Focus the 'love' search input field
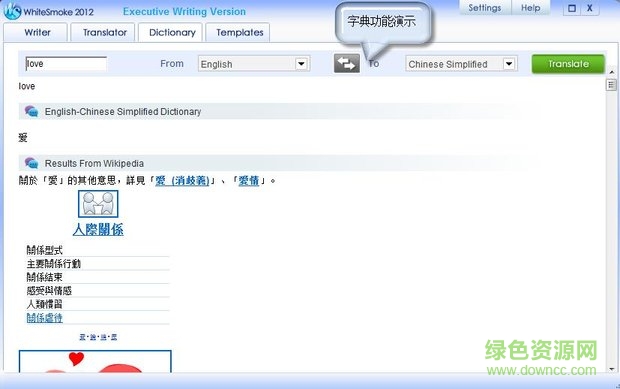The width and height of the screenshot is (620, 389). [x=66, y=64]
